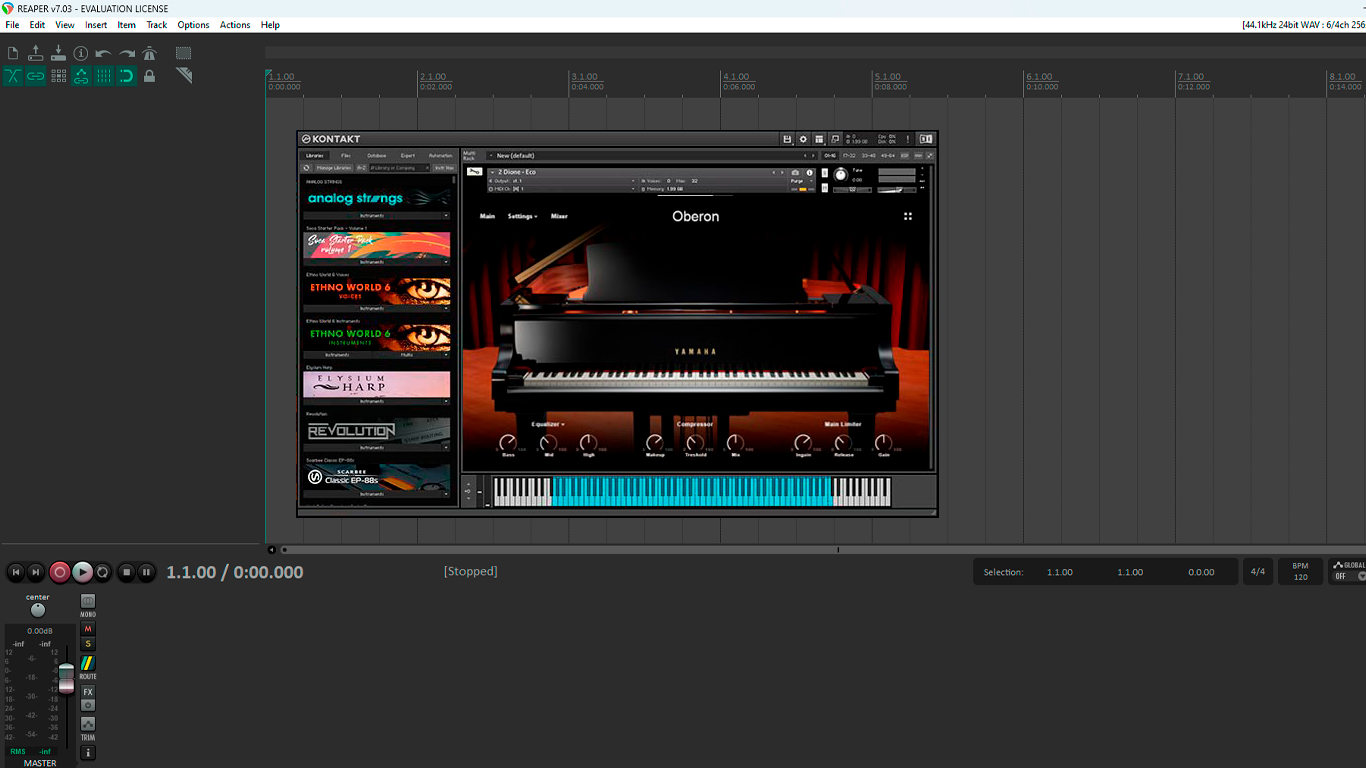Click the Main tab in Oberon
The image size is (1366, 768).
487,216
